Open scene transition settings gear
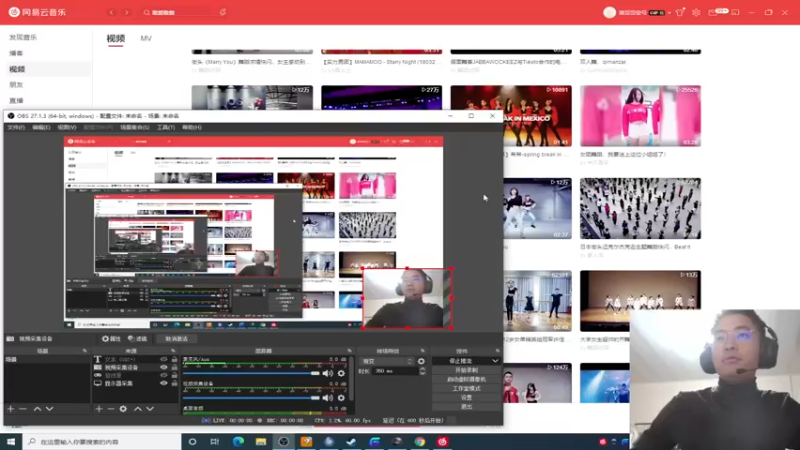This screenshot has height=450, width=800. (x=421, y=361)
